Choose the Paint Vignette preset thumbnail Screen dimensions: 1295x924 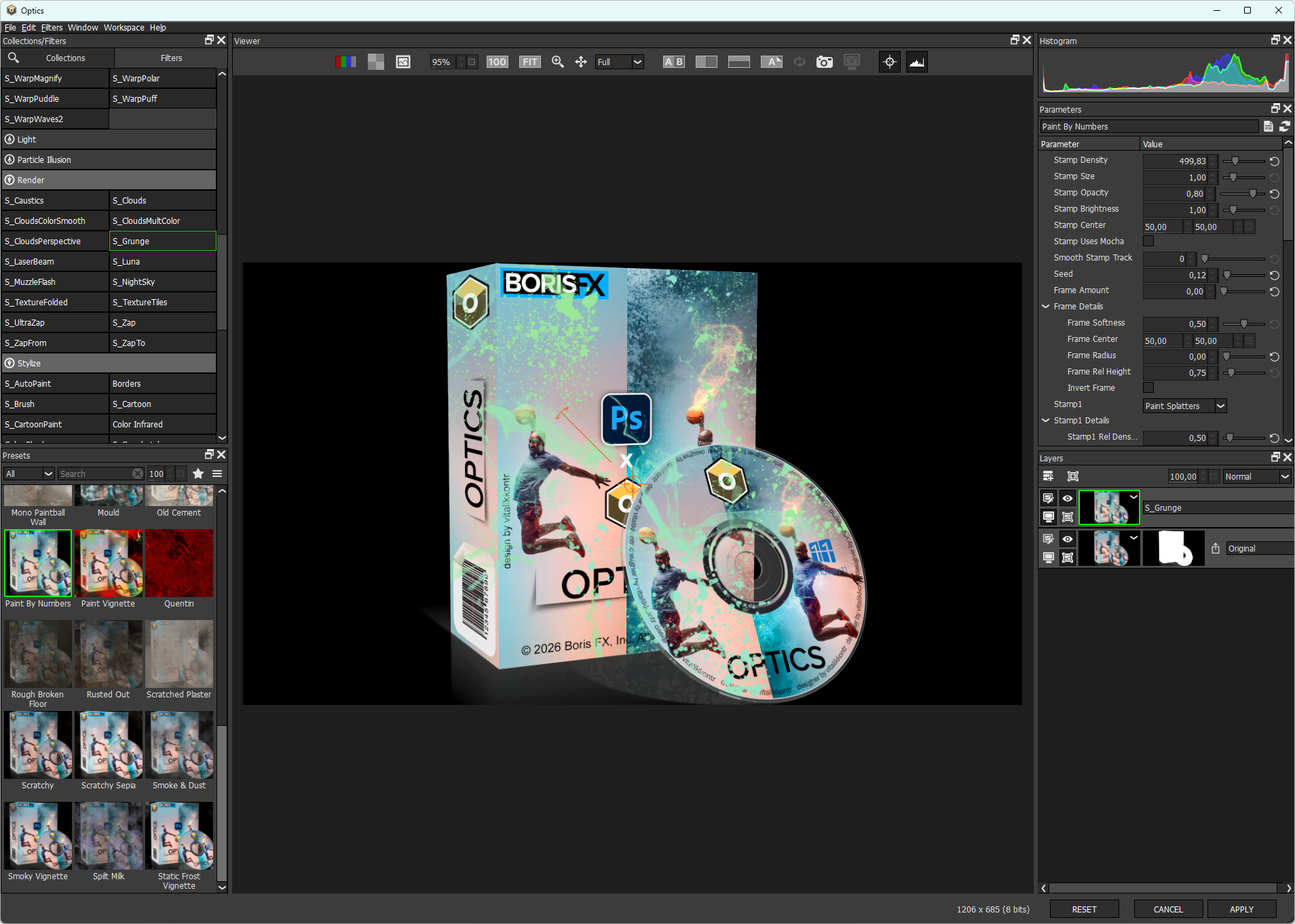point(109,563)
